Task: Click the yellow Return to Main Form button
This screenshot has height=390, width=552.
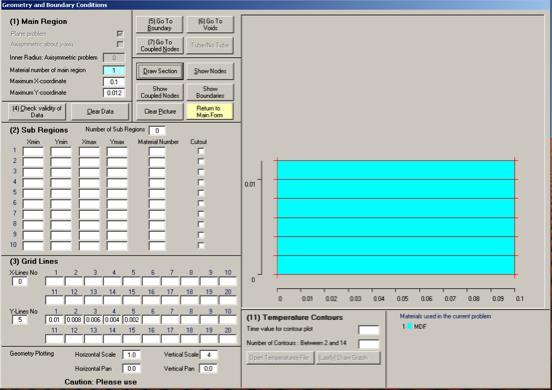Action: [210, 111]
